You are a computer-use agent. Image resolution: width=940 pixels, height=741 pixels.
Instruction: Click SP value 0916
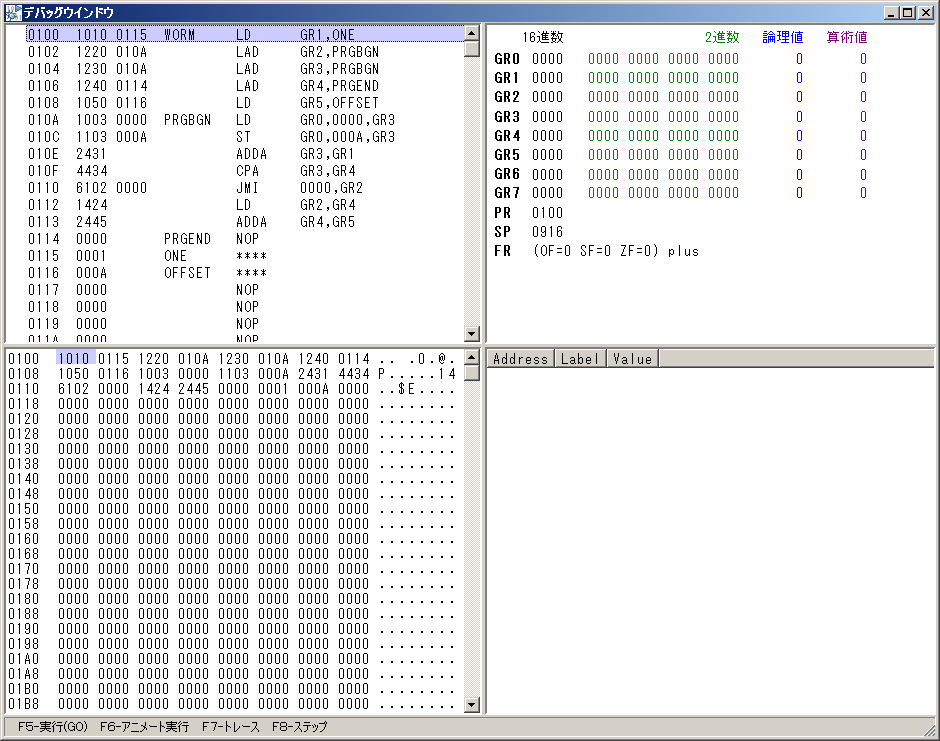(547, 232)
